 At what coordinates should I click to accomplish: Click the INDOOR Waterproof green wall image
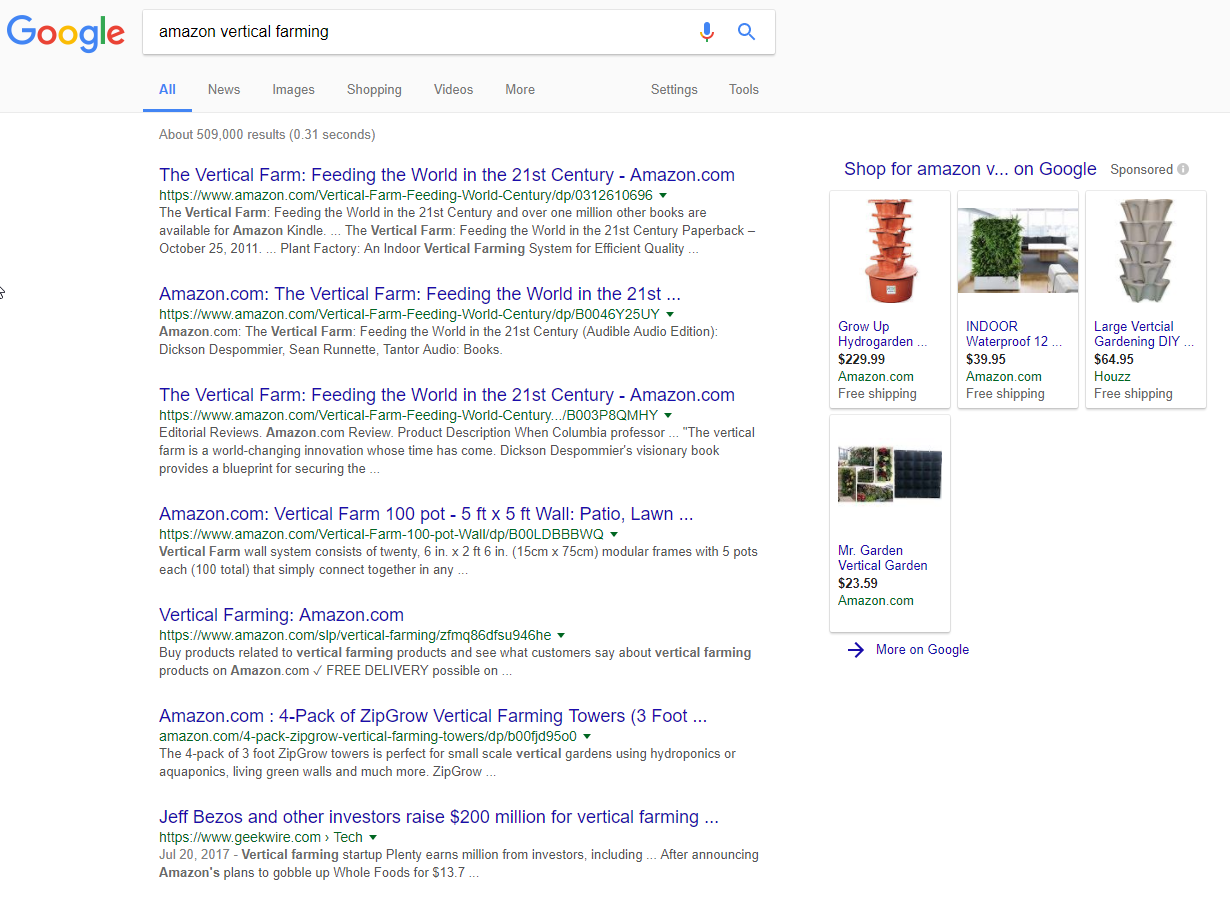point(1018,251)
